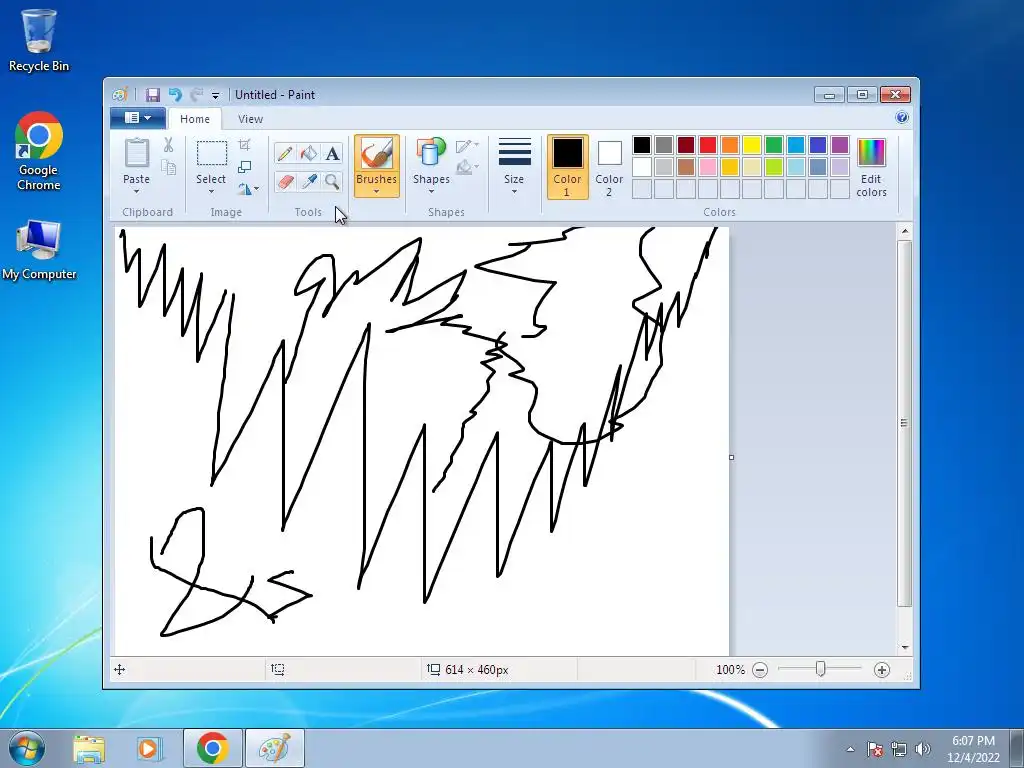Select the Magnifier tool
The height and width of the screenshot is (768, 1024).
coord(332,181)
